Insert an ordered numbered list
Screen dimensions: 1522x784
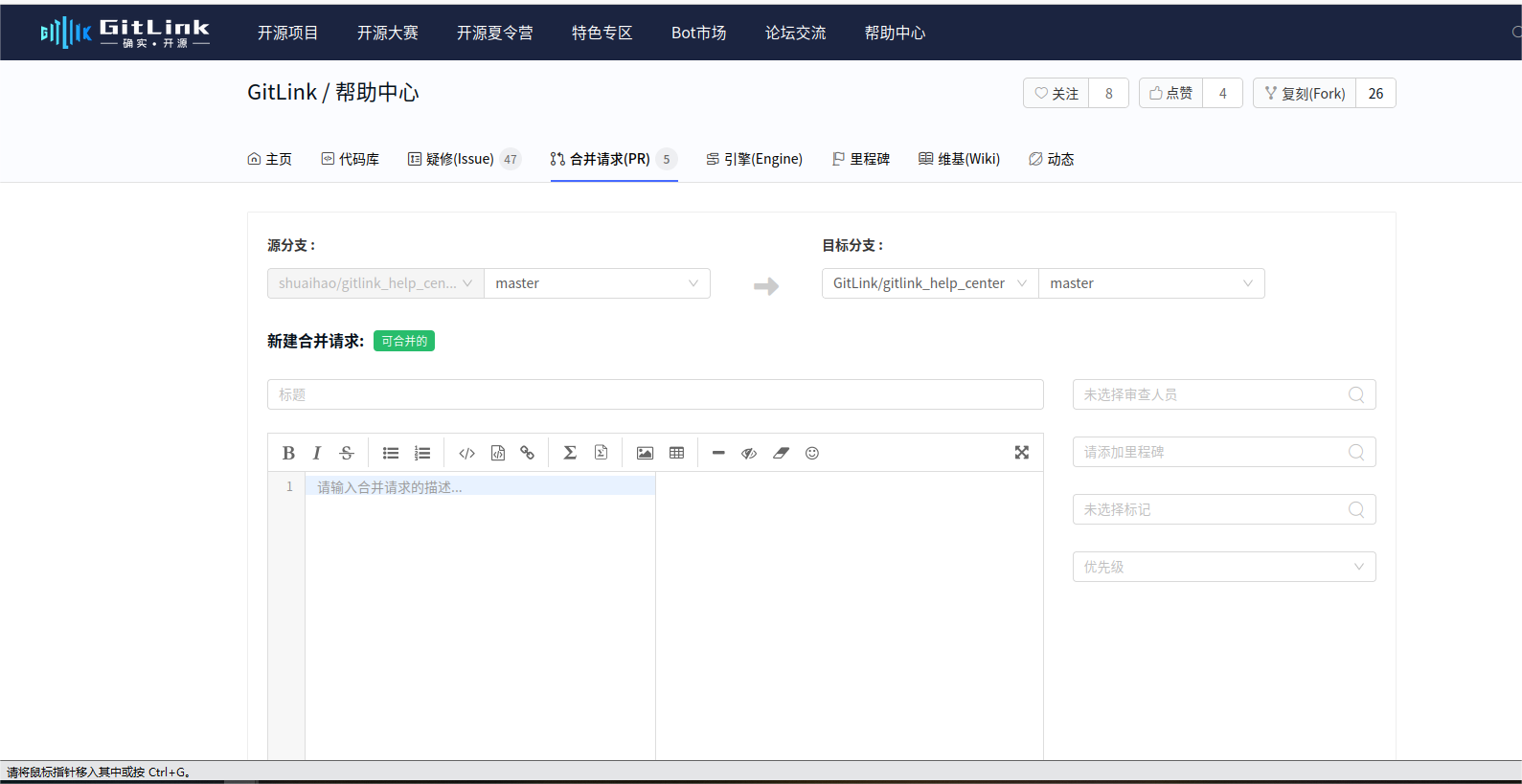click(x=422, y=453)
